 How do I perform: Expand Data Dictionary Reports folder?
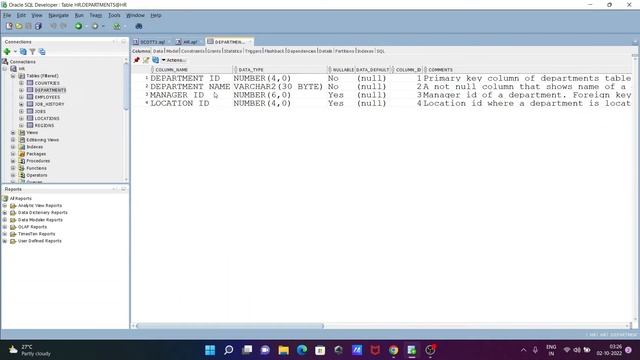pos(5,213)
